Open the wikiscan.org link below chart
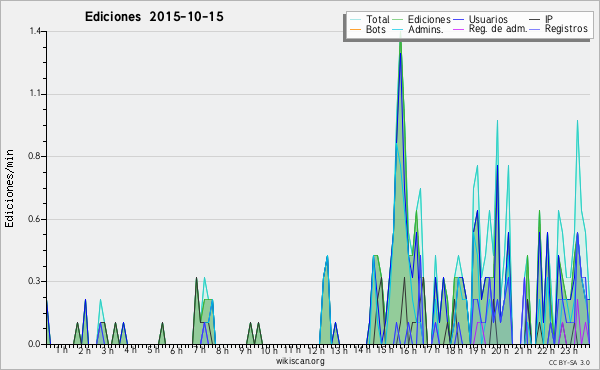 300,361
